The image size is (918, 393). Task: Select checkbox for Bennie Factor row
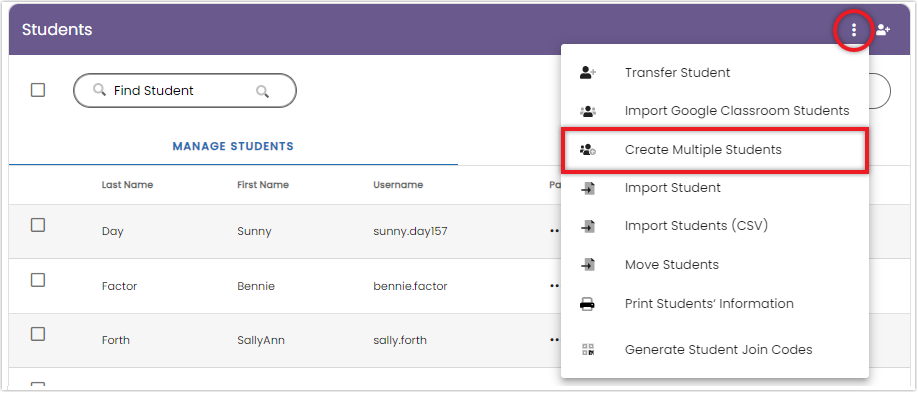click(x=38, y=280)
